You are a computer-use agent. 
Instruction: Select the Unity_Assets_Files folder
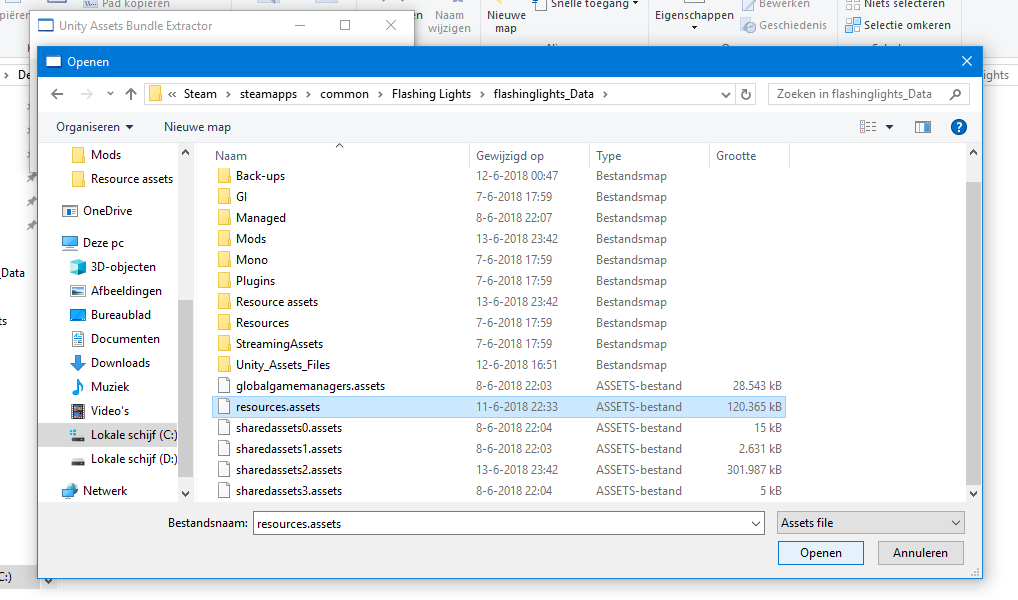point(282,365)
